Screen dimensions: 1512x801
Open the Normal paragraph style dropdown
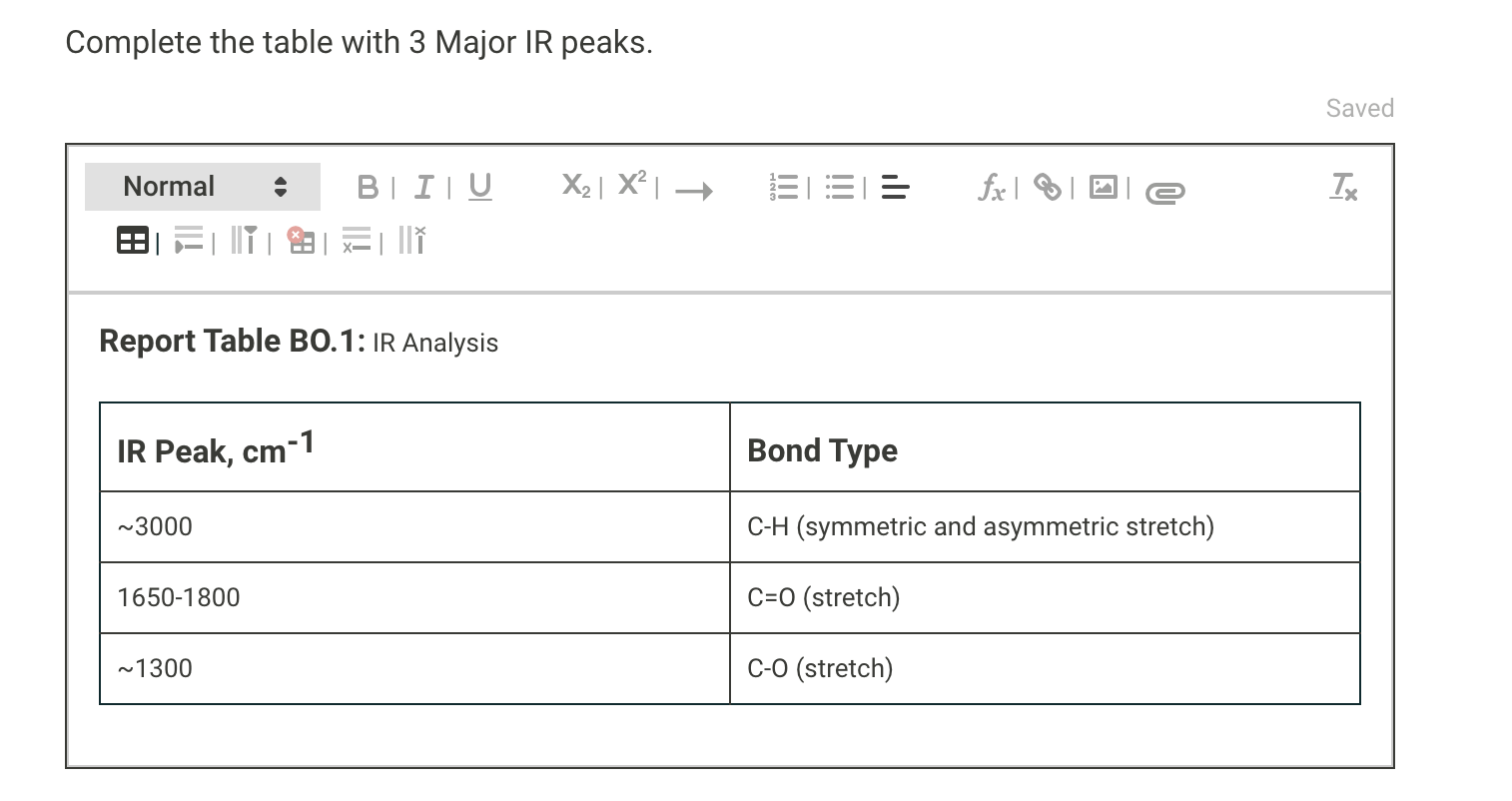click(x=200, y=186)
